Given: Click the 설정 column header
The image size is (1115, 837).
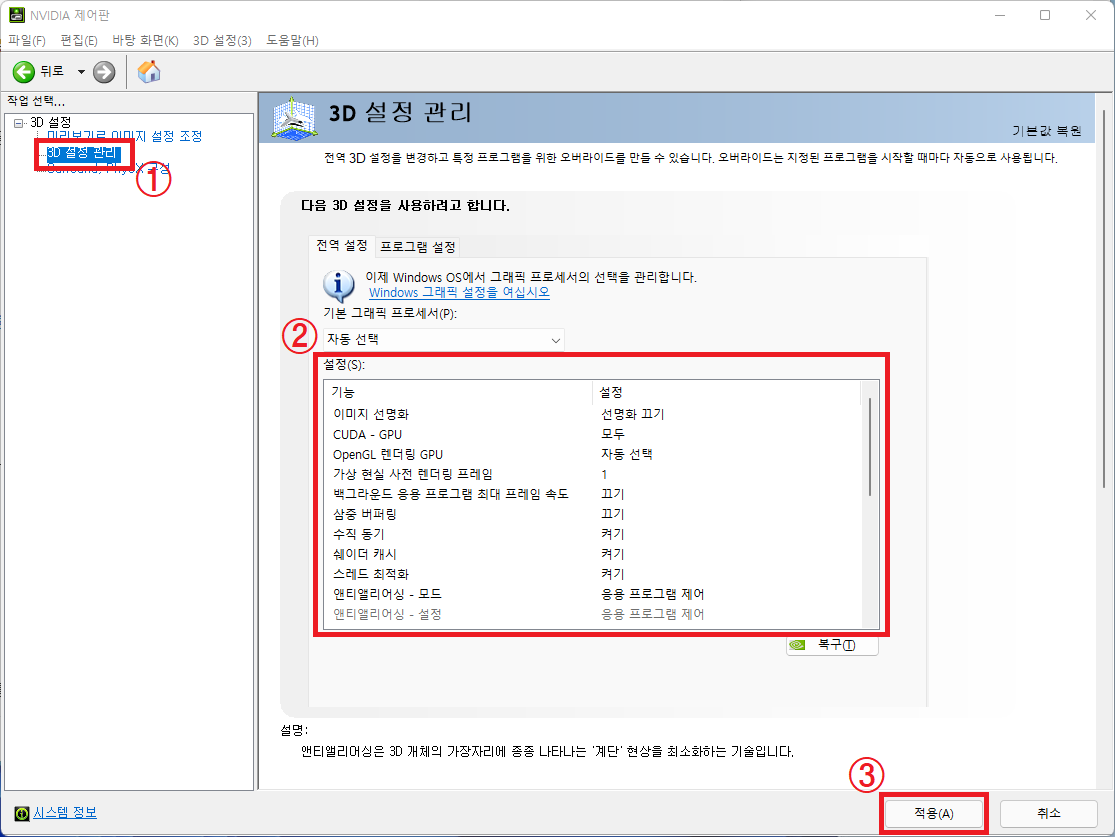Looking at the screenshot, I should pos(727,392).
